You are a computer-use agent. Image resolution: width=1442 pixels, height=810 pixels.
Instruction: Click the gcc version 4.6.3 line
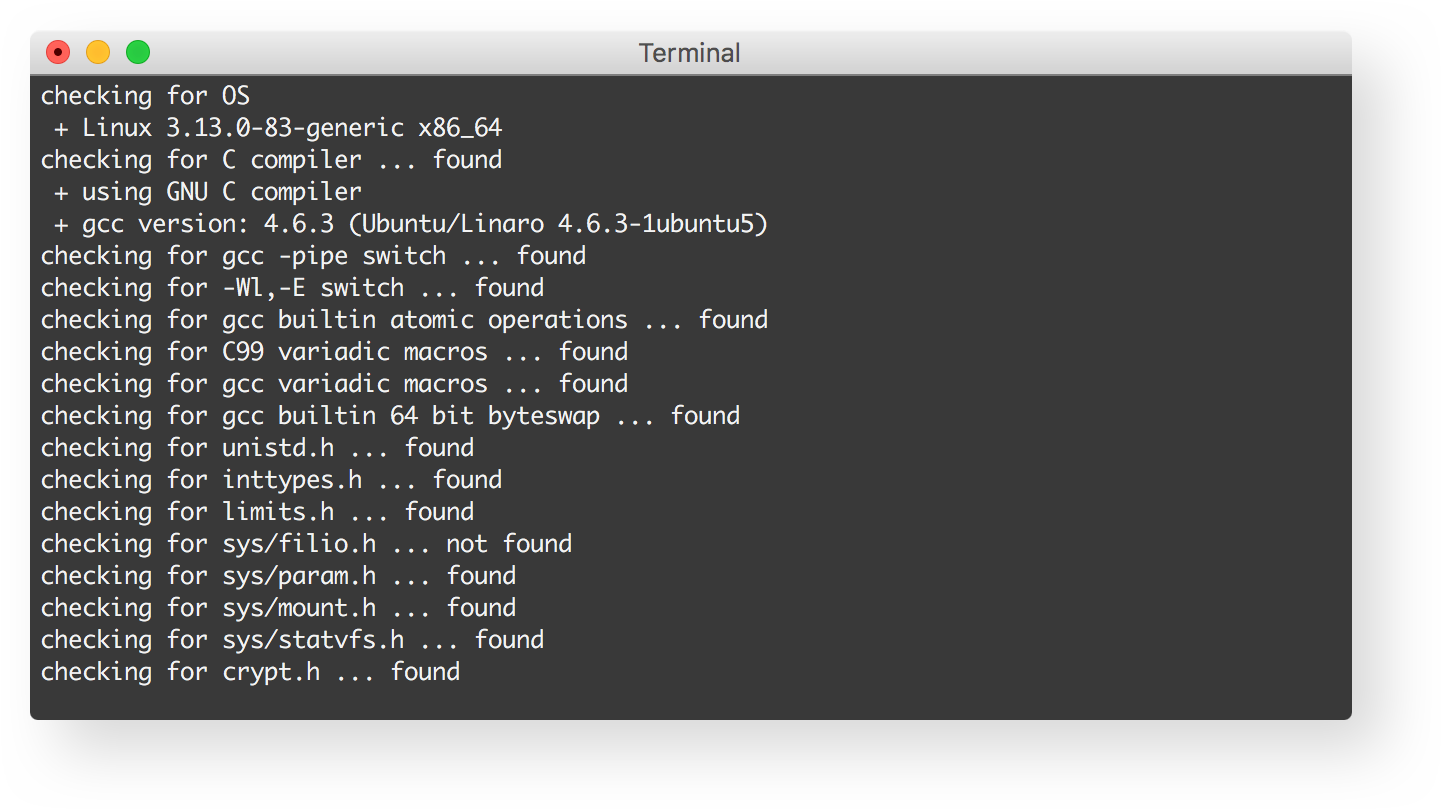pos(410,224)
